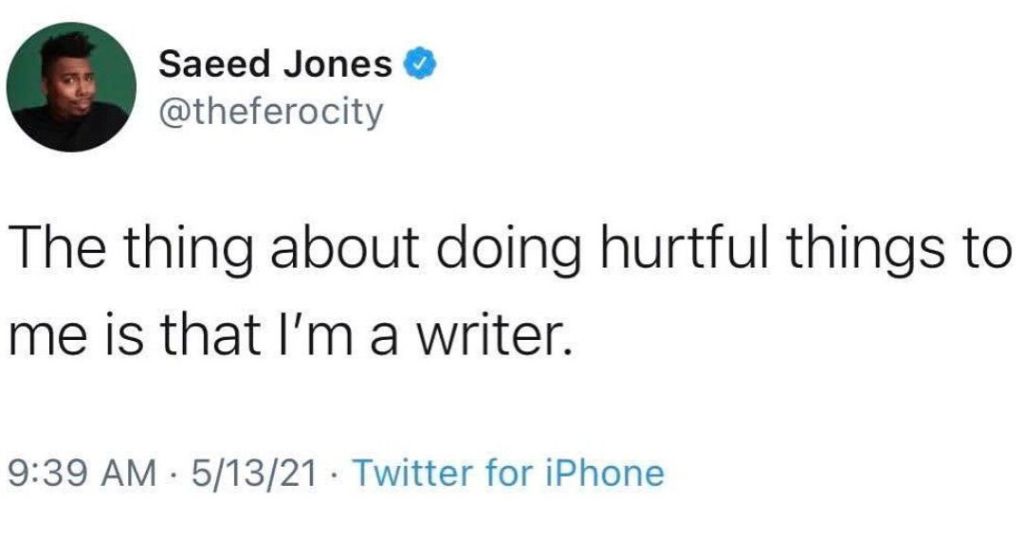Click the word "things" before "to"
The height and width of the screenshot is (537, 1024).
click(855, 249)
